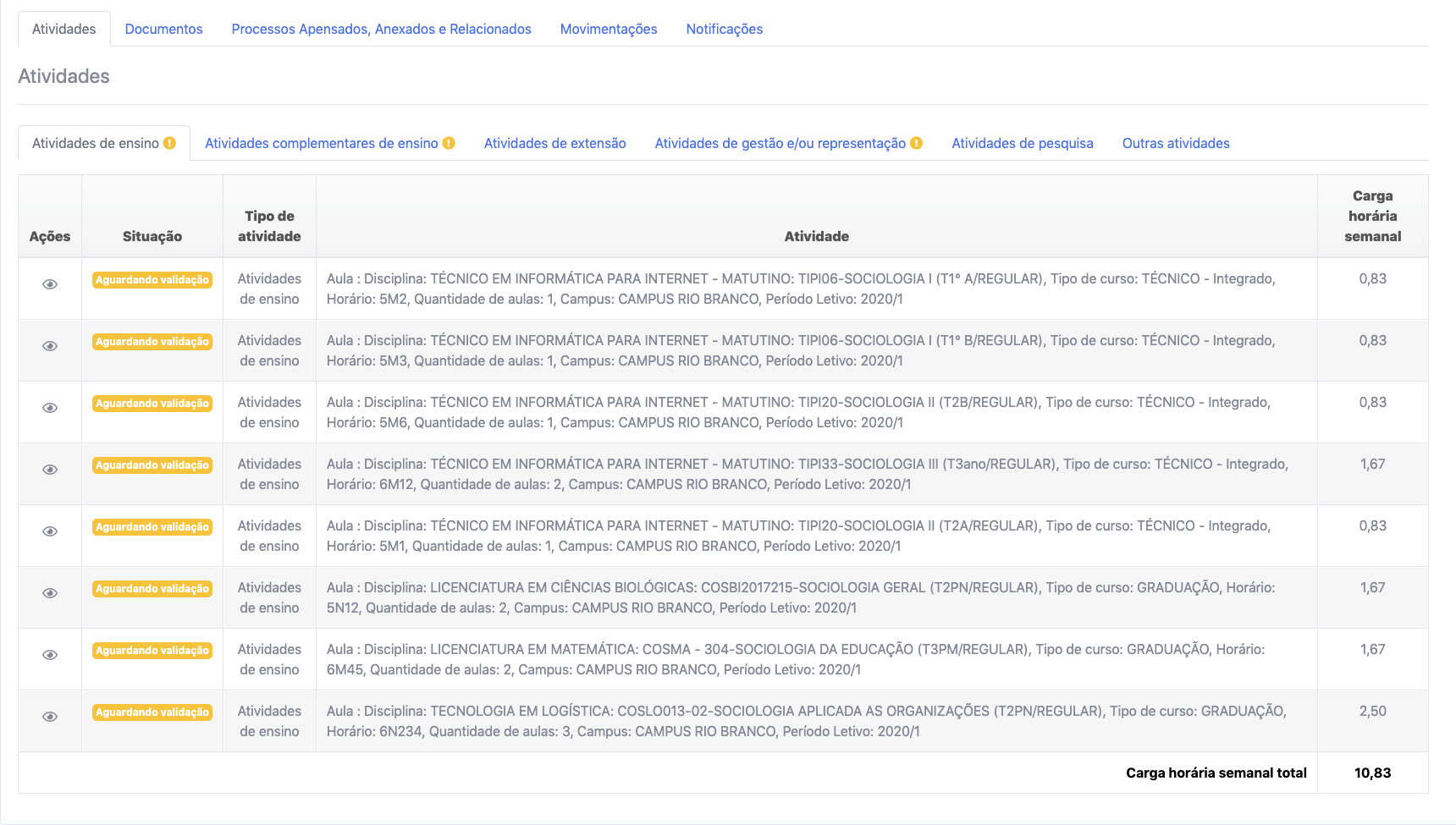Click warning icon beside Atividades complementares de ensino

click(x=449, y=143)
